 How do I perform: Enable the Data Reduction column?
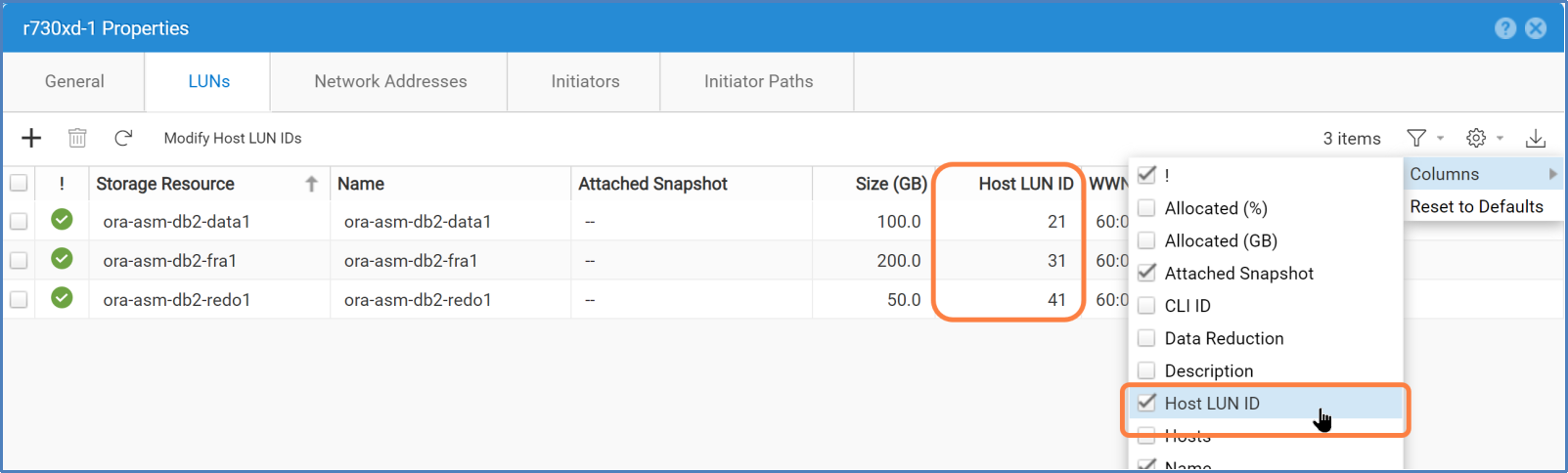point(1146,338)
